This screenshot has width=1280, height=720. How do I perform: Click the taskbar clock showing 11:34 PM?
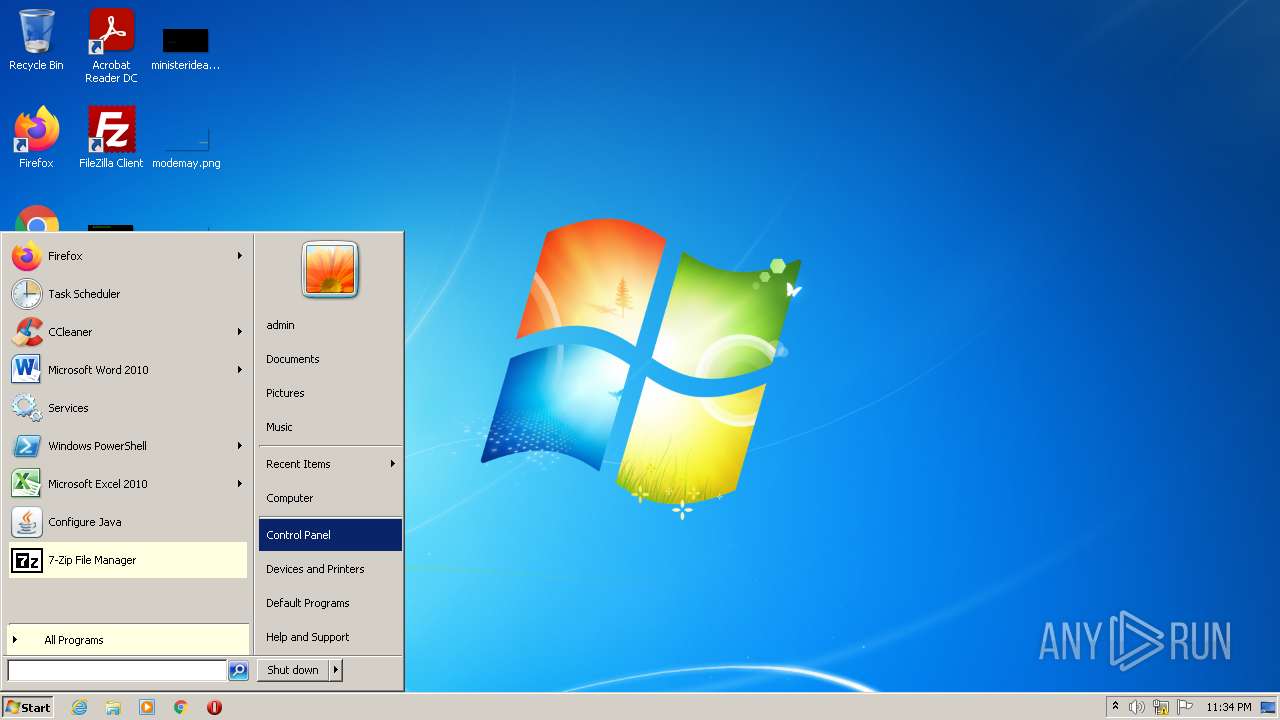click(x=1228, y=707)
